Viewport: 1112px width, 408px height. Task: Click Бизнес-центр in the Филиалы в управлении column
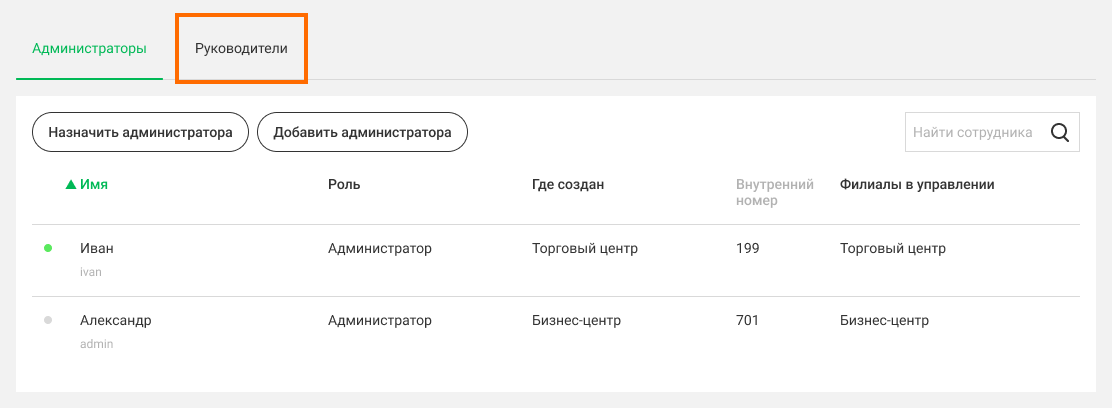pos(884,320)
